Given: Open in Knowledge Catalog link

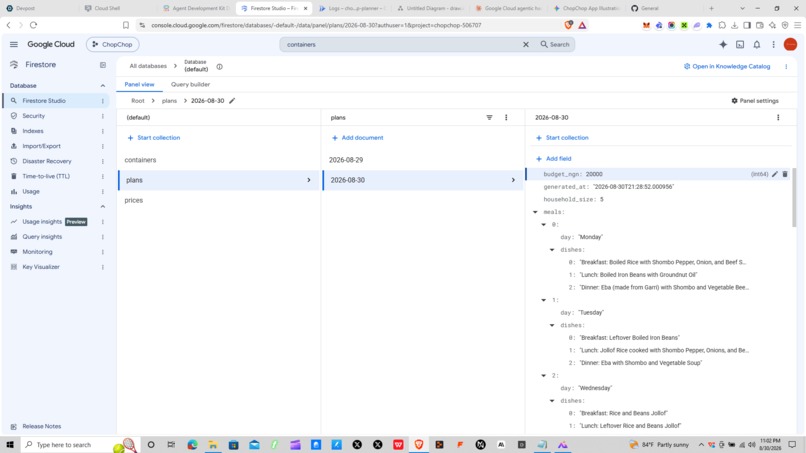Looking at the screenshot, I should (727, 66).
